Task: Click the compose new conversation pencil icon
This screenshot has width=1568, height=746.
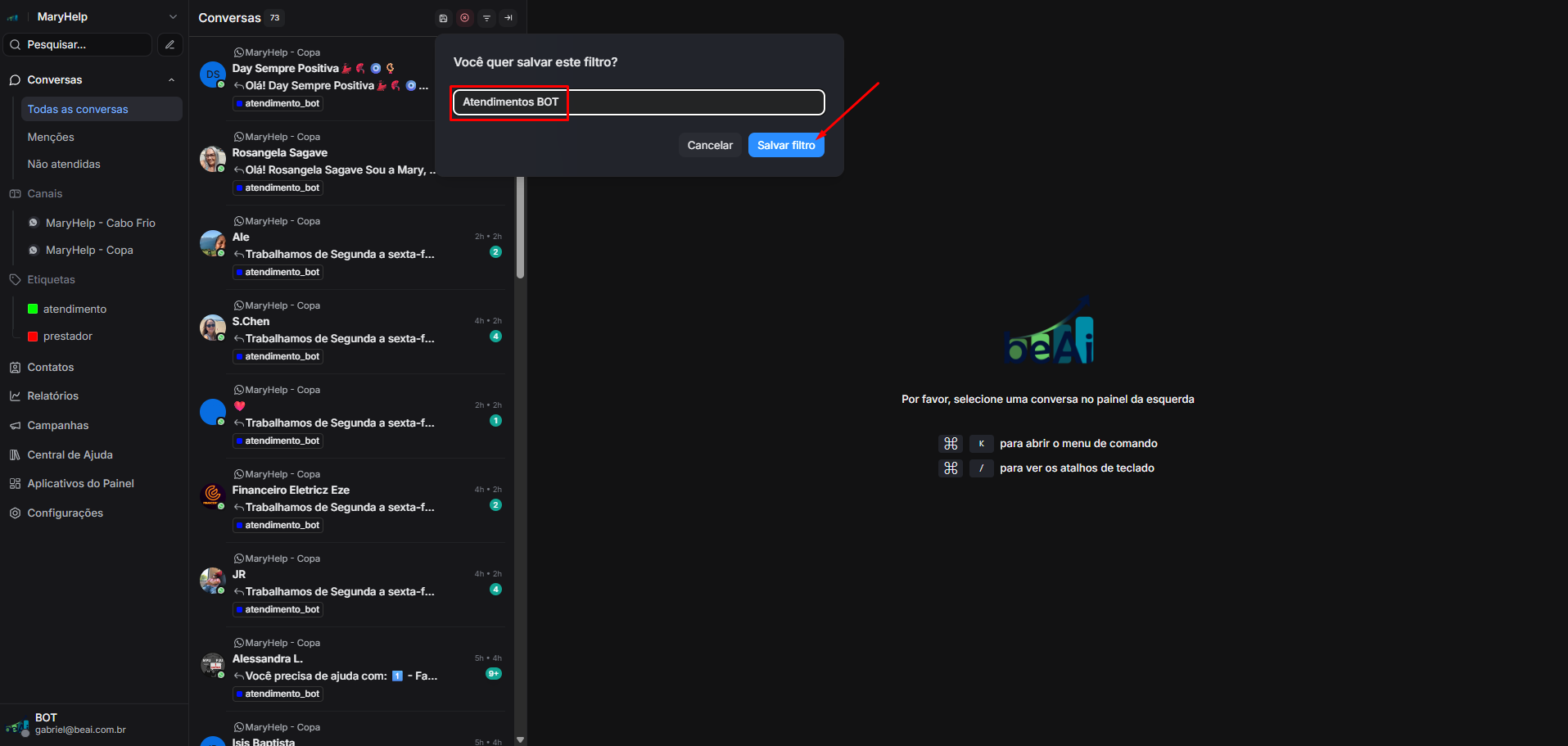Action: 169,45
